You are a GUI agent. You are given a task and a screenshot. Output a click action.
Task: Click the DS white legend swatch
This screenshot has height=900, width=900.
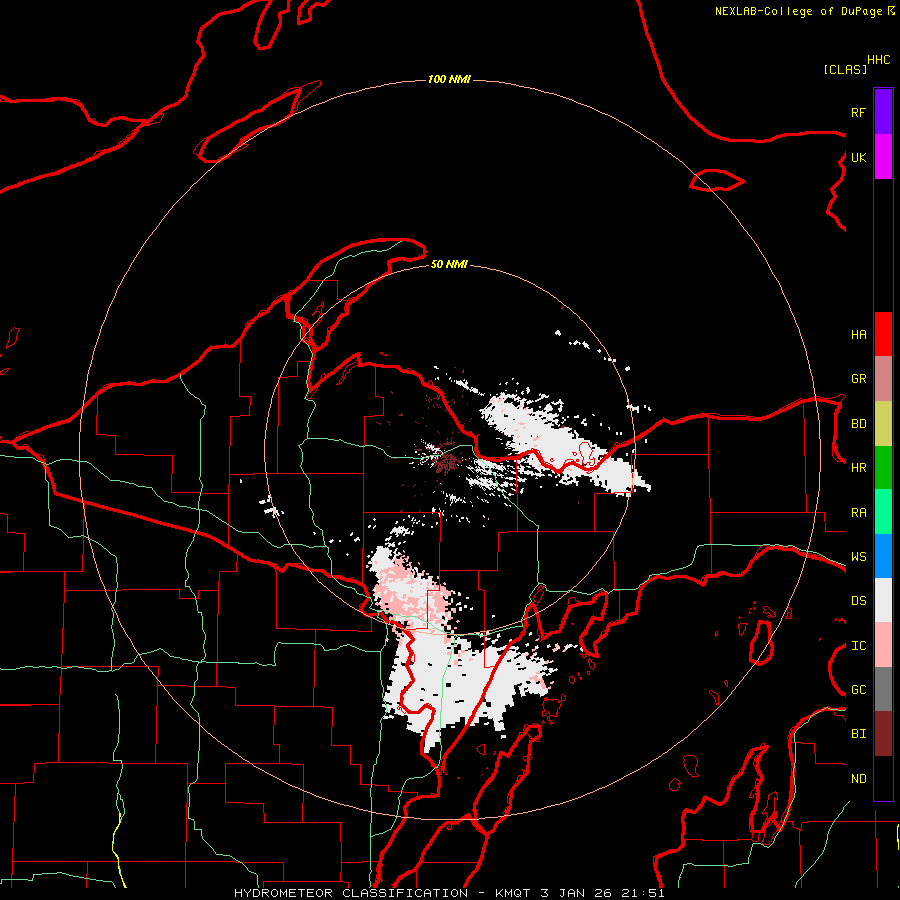pyautogui.click(x=883, y=600)
